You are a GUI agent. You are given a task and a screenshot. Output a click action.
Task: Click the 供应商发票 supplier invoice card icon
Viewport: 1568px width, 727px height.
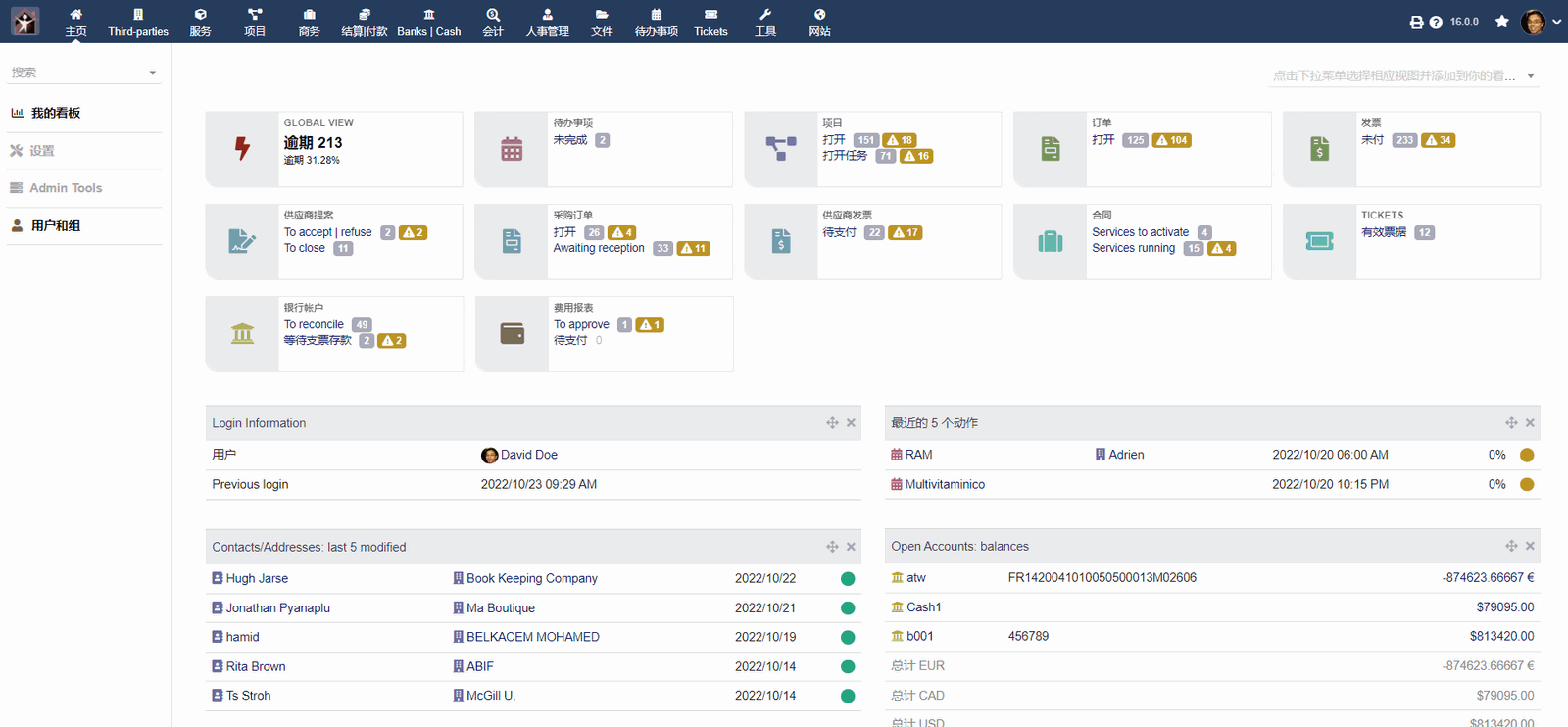(781, 241)
